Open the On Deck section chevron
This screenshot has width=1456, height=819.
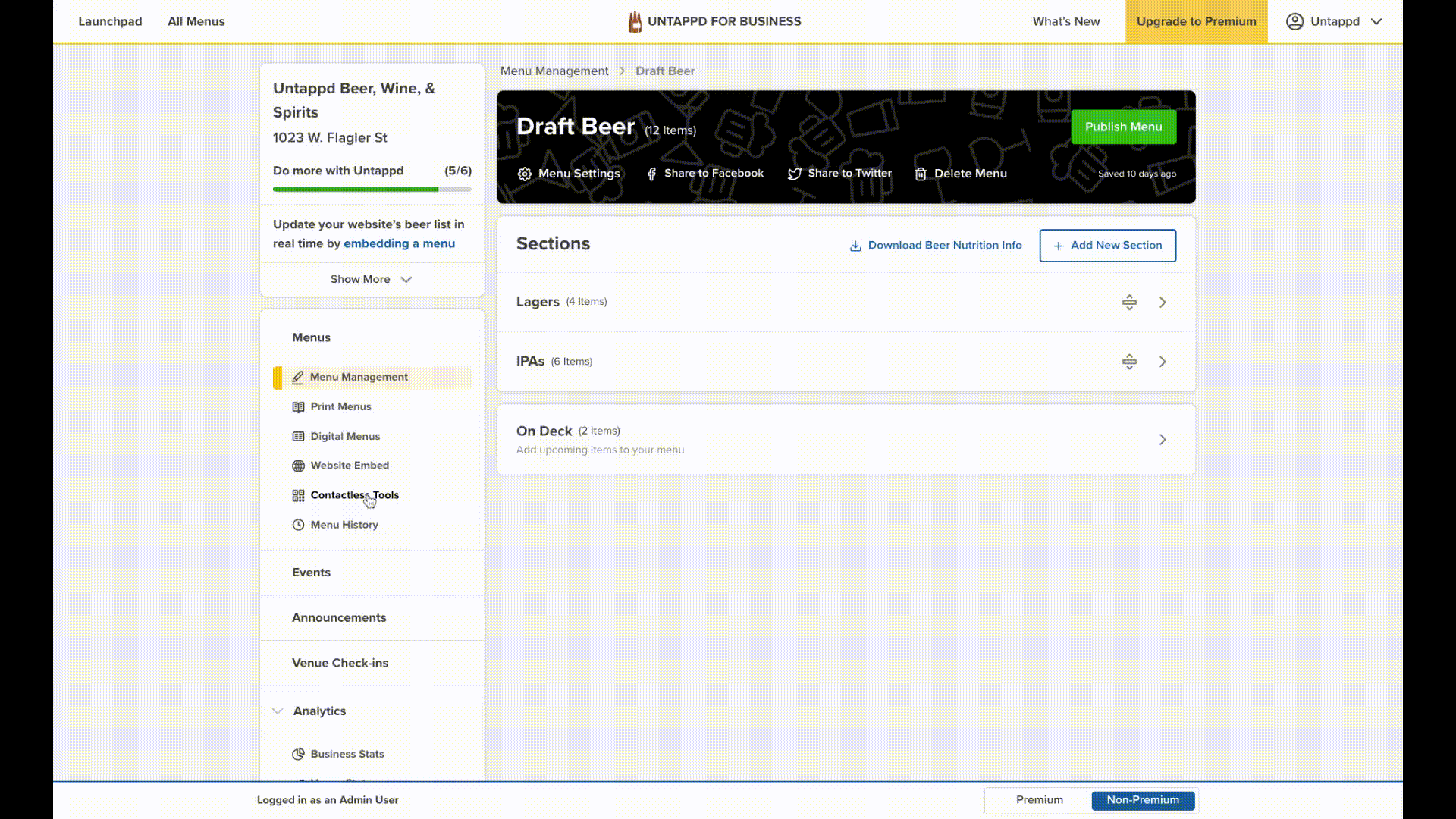1163,440
